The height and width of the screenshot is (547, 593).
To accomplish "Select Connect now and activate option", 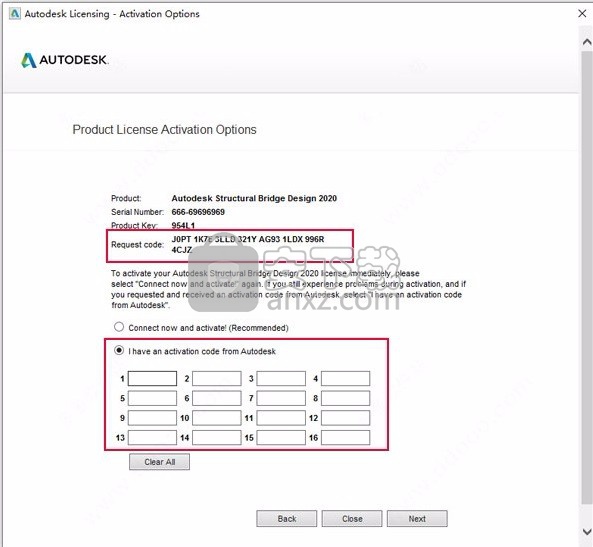I will [x=119, y=327].
